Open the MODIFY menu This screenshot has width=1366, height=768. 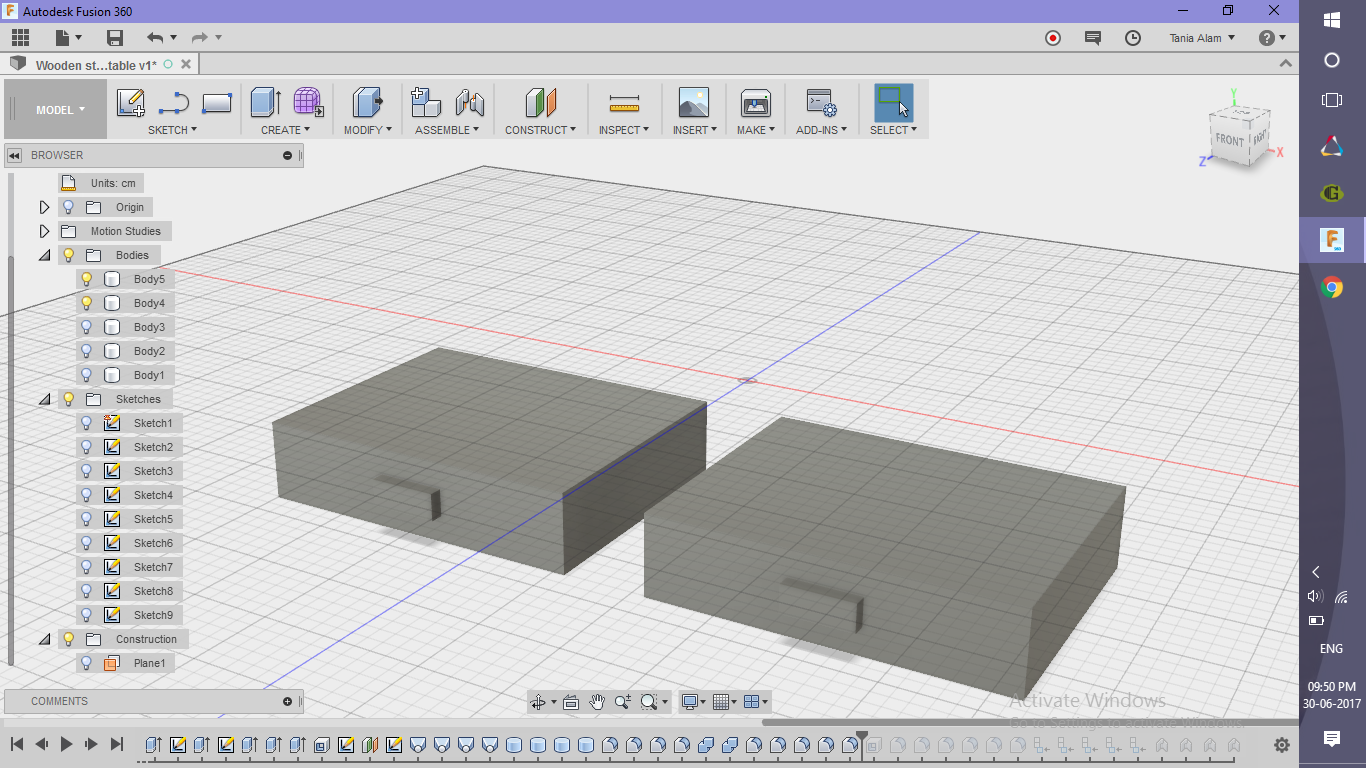click(x=368, y=130)
